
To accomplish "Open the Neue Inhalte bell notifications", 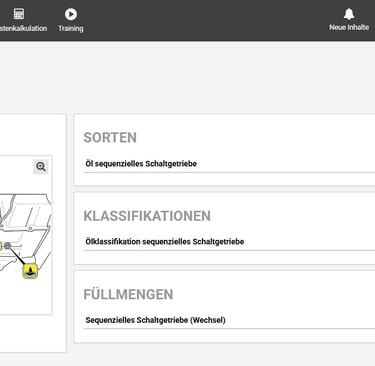I will [x=349, y=14].
